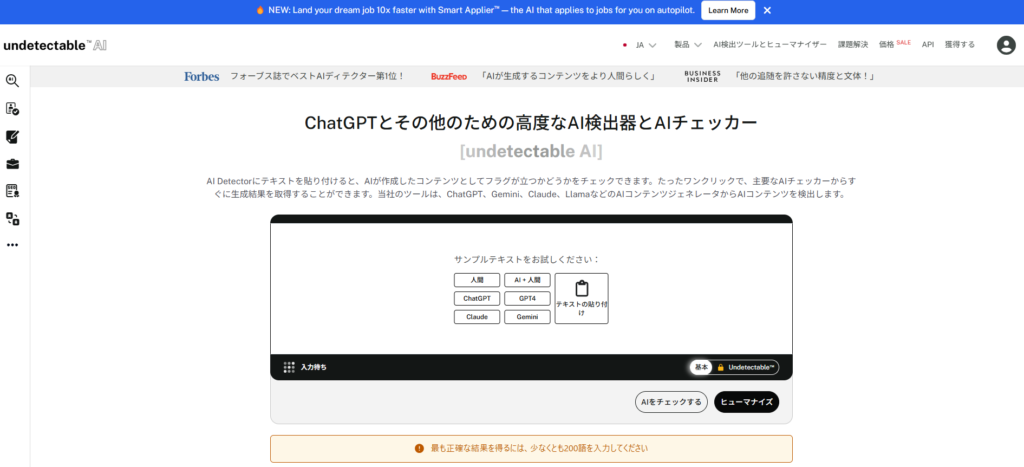The image size is (1024, 467).
Task: Load the GPT4 sample text
Action: point(528,298)
